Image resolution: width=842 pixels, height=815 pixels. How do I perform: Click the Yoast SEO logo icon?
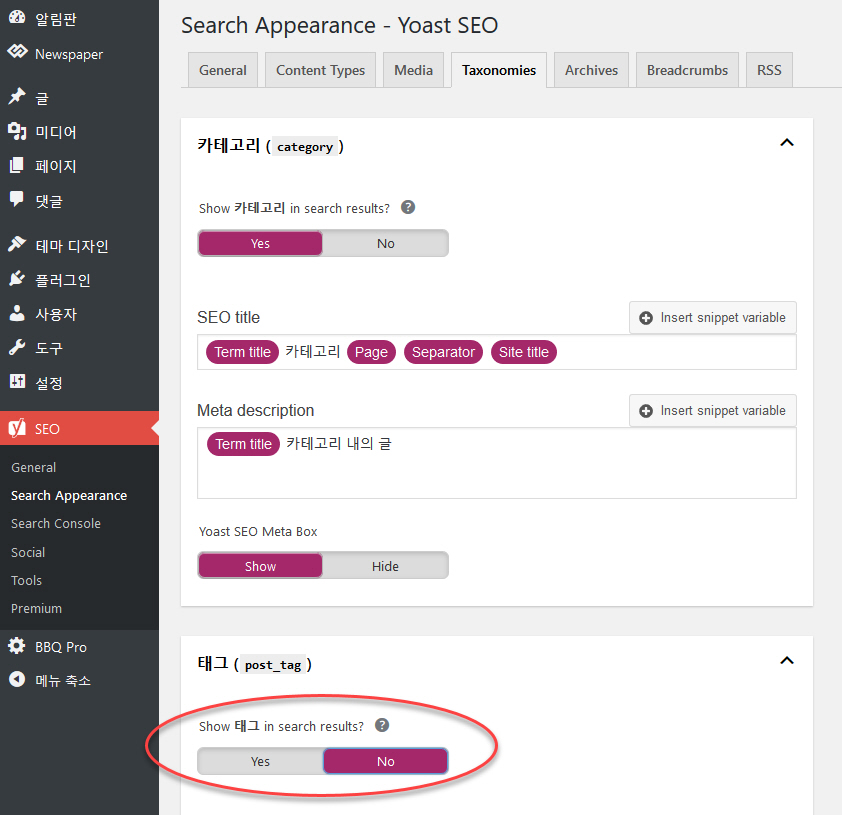[17, 428]
